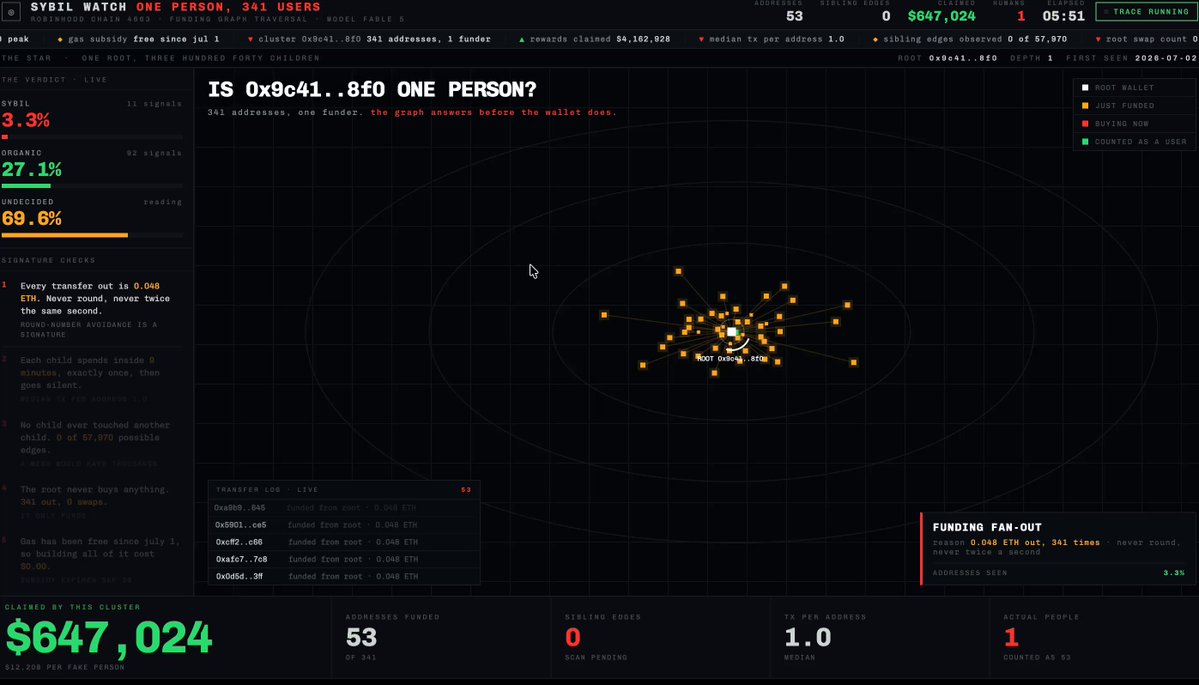Viewport: 1199px width, 685px height.
Task: Click the Organic 27.1% verdict value
Action: 31,169
